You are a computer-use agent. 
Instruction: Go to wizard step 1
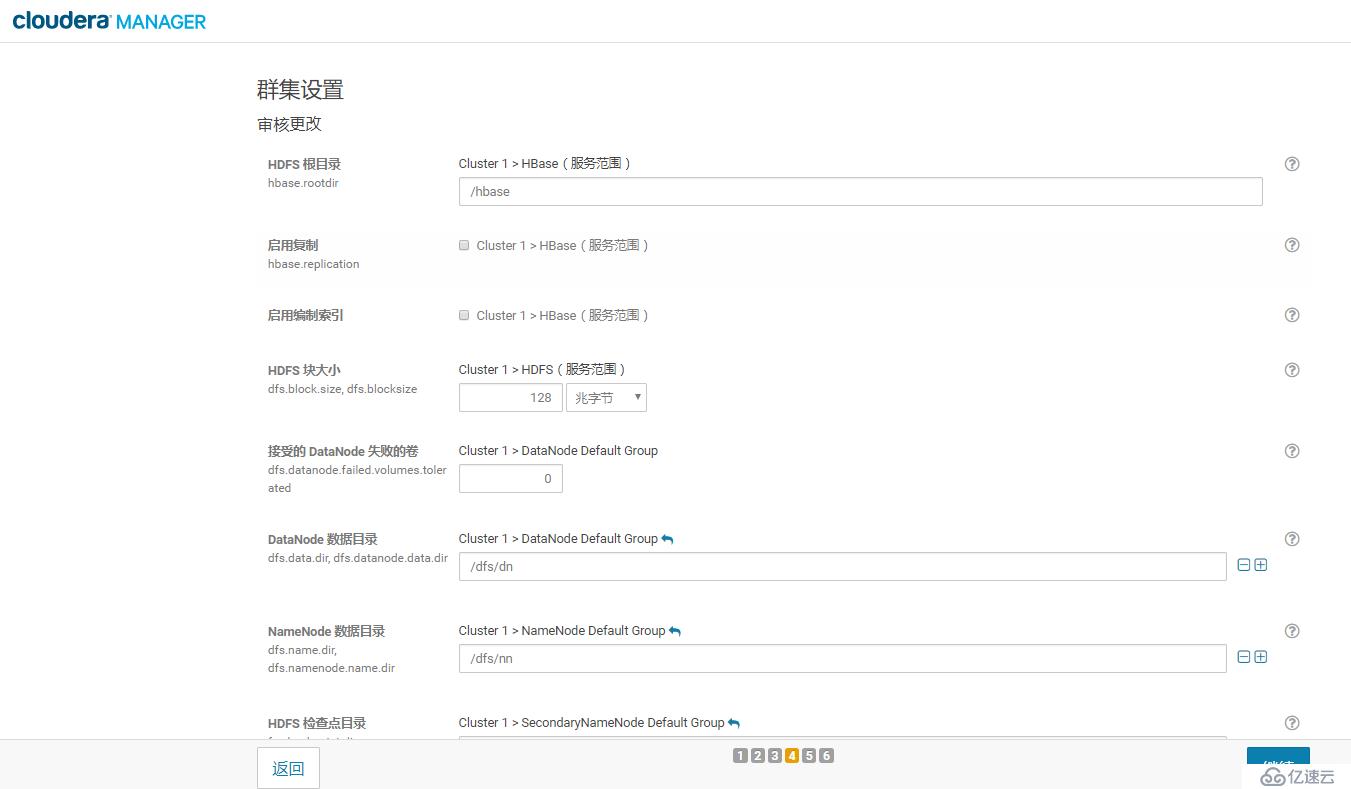740,756
